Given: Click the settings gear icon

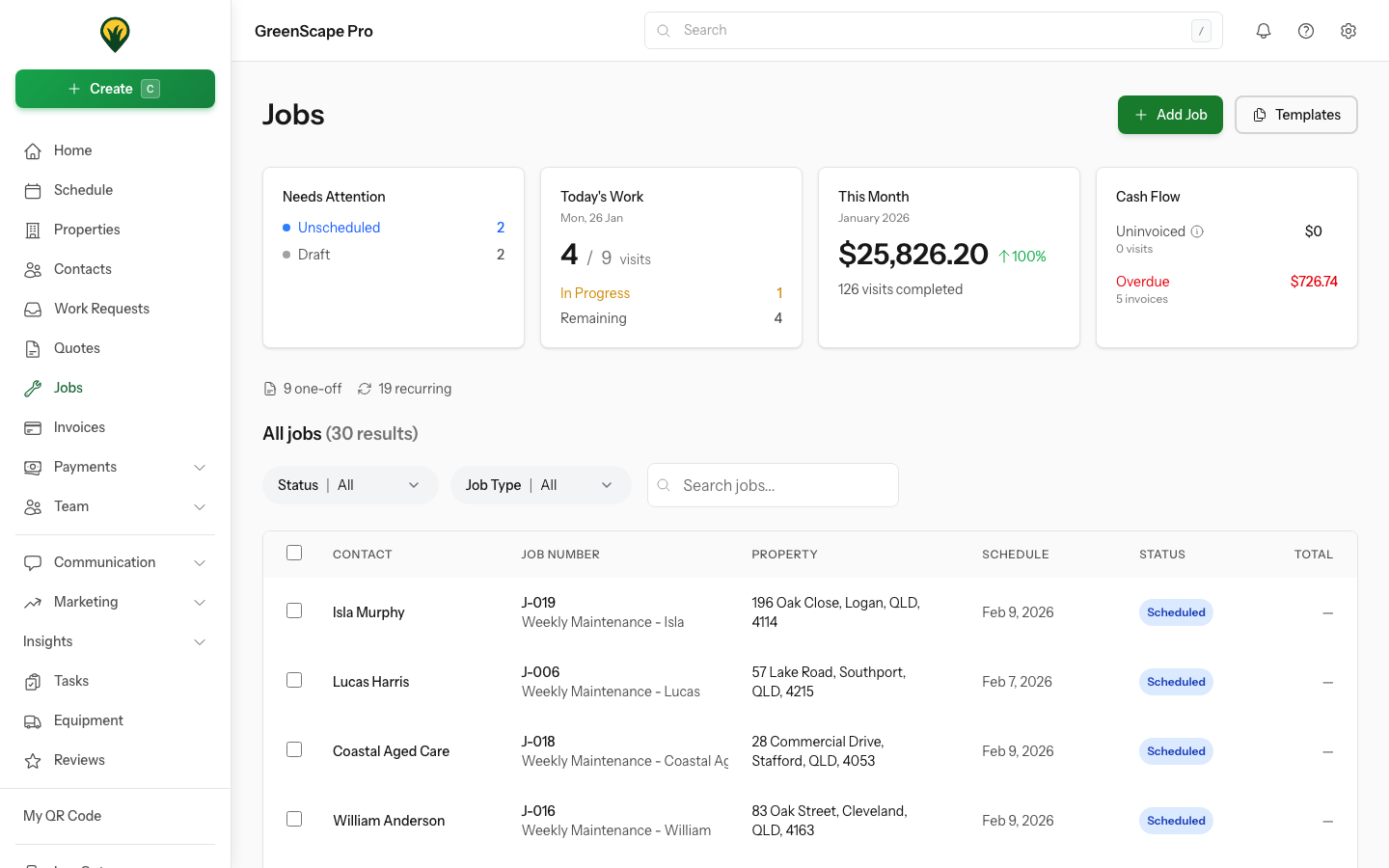Looking at the screenshot, I should 1348,30.
